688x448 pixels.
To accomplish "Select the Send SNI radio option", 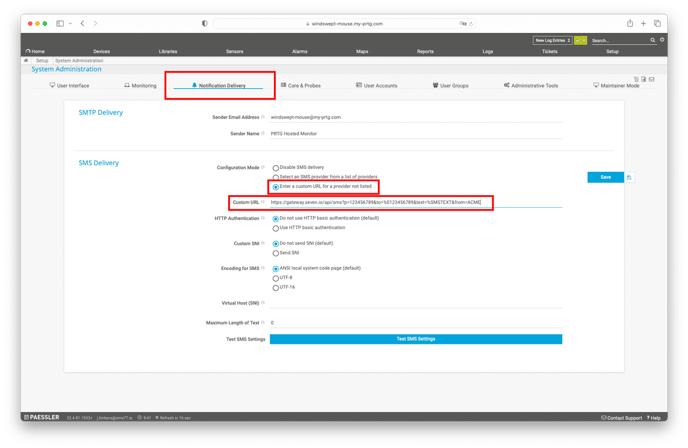I will [276, 253].
